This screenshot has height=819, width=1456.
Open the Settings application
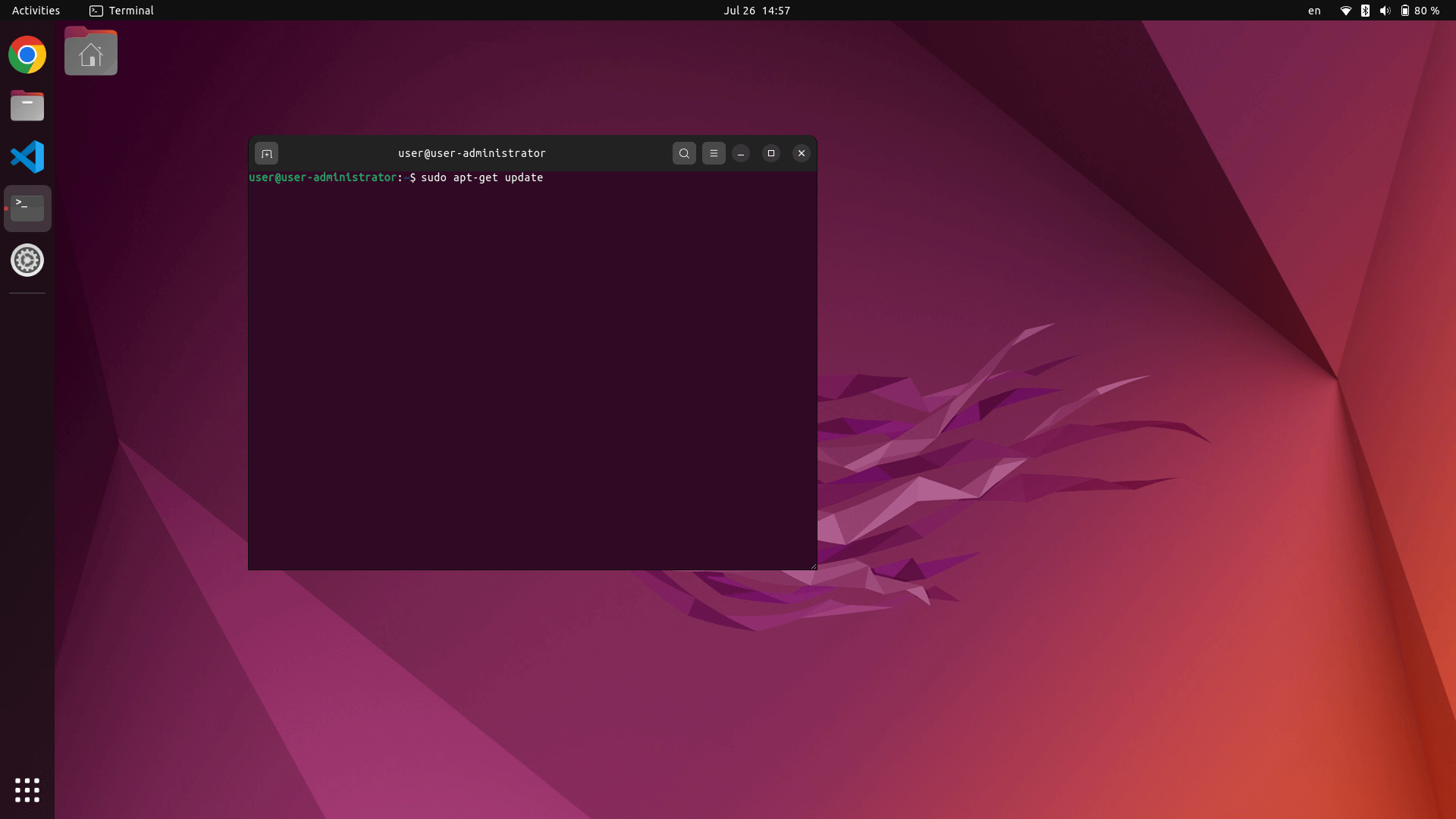pos(27,259)
